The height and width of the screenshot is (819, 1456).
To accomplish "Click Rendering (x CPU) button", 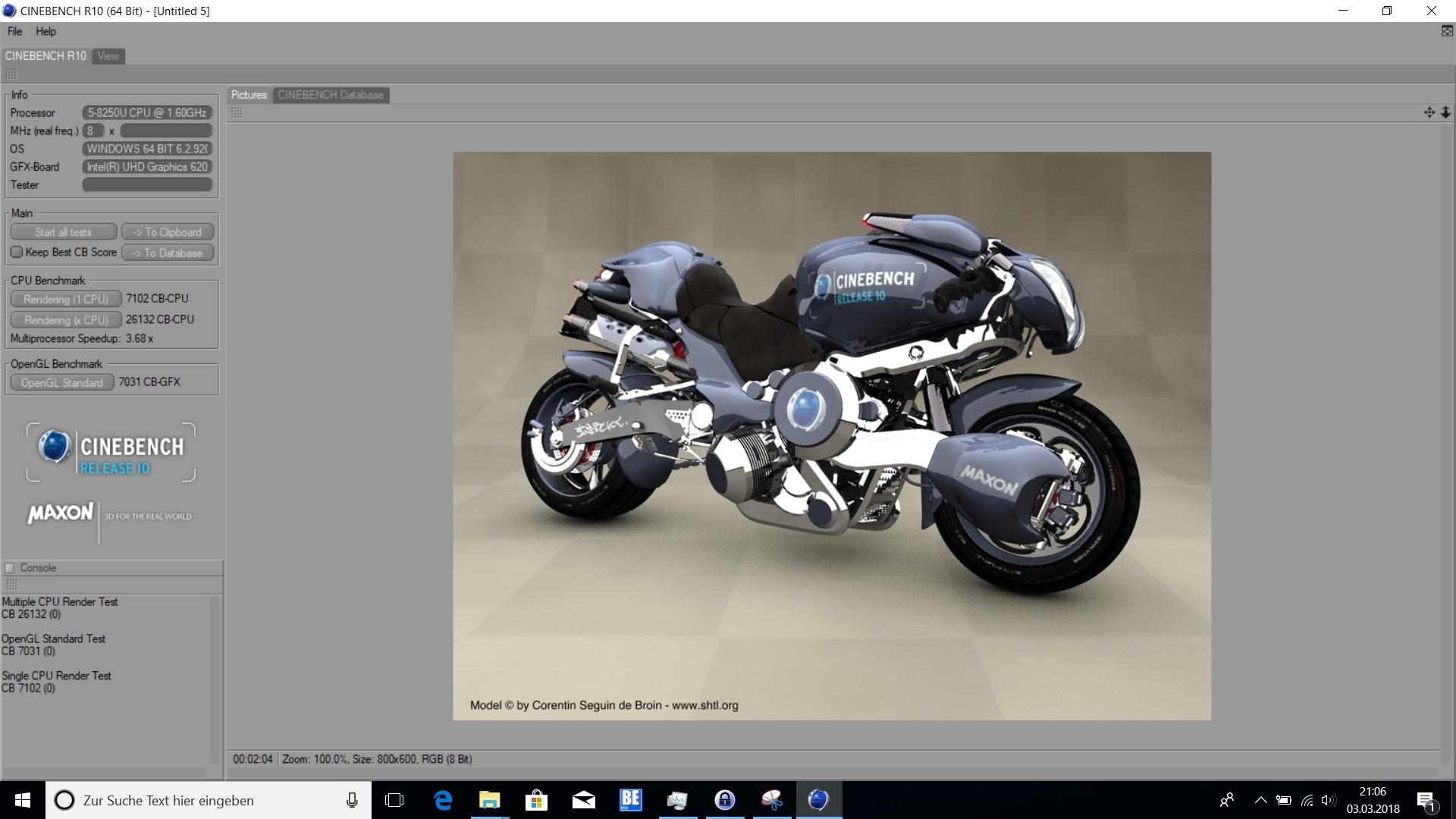I will (65, 320).
